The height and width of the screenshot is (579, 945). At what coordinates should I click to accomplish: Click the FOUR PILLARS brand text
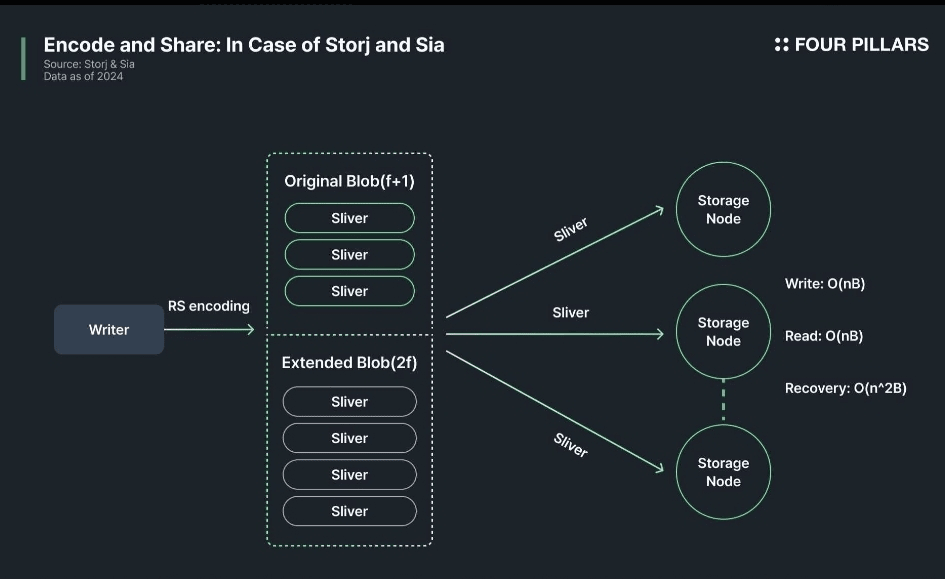pos(861,45)
